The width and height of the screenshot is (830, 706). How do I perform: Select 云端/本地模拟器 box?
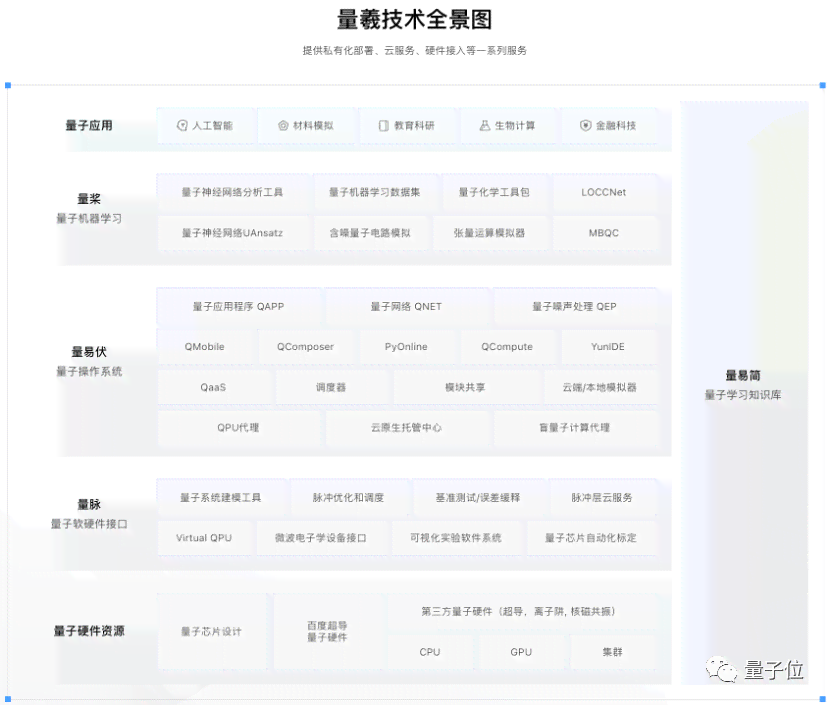pyautogui.click(x=600, y=387)
